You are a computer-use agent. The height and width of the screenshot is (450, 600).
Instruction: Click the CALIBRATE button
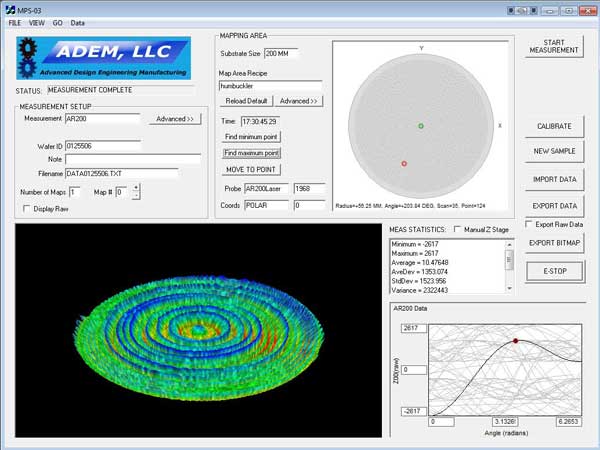click(x=554, y=126)
